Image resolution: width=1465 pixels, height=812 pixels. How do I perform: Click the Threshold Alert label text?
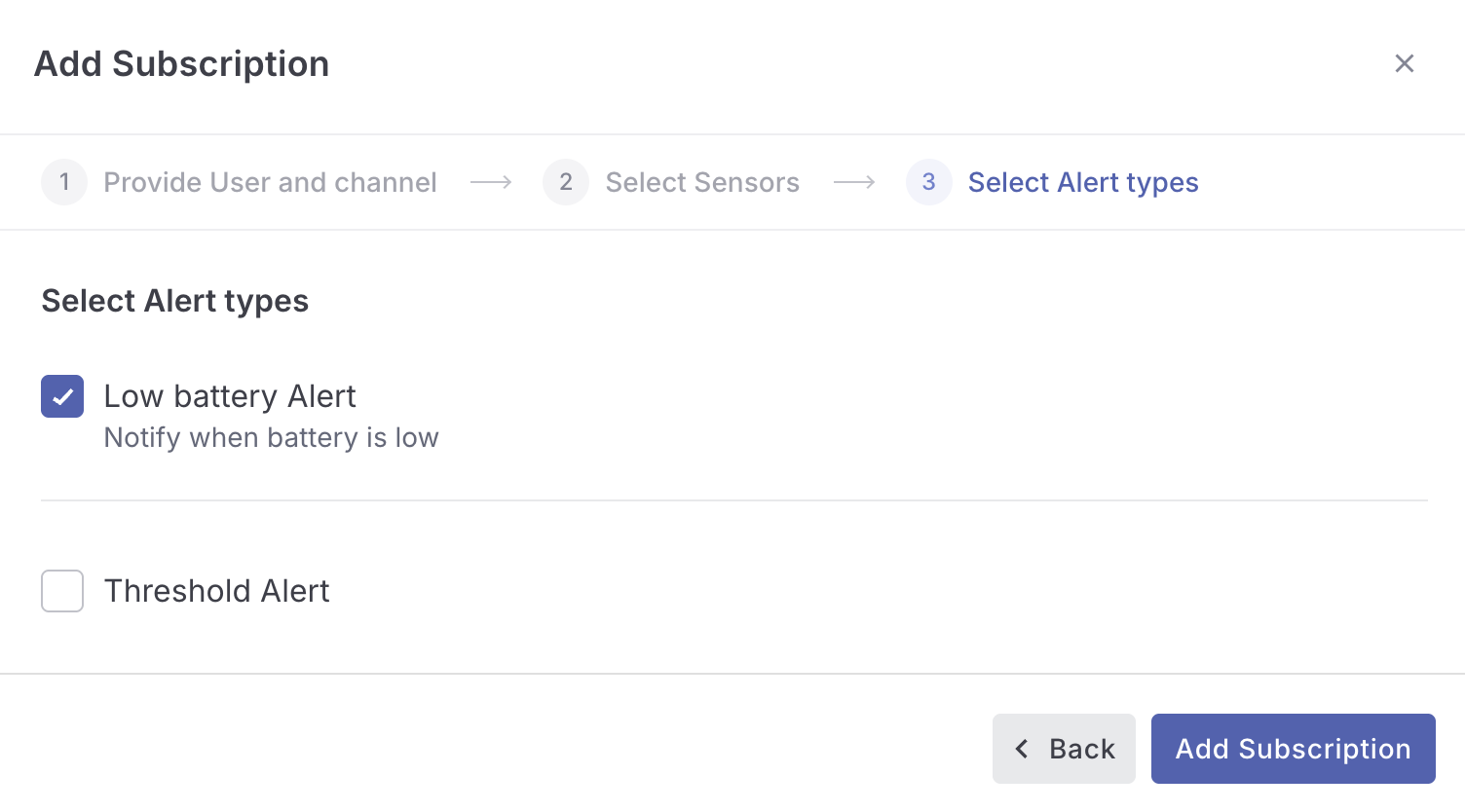[216, 591]
